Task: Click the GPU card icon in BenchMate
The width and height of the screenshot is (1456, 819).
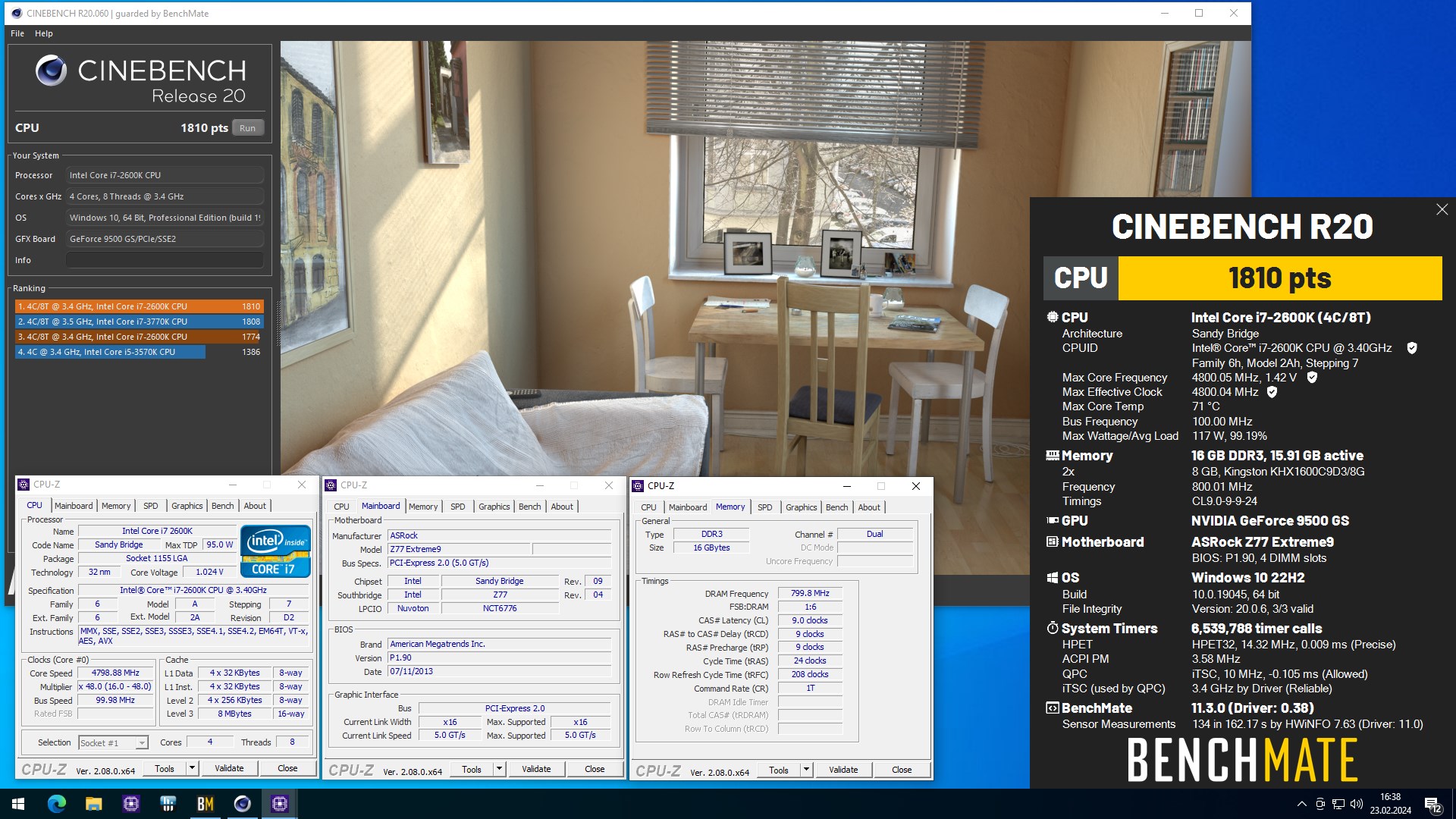Action: click(x=1053, y=521)
